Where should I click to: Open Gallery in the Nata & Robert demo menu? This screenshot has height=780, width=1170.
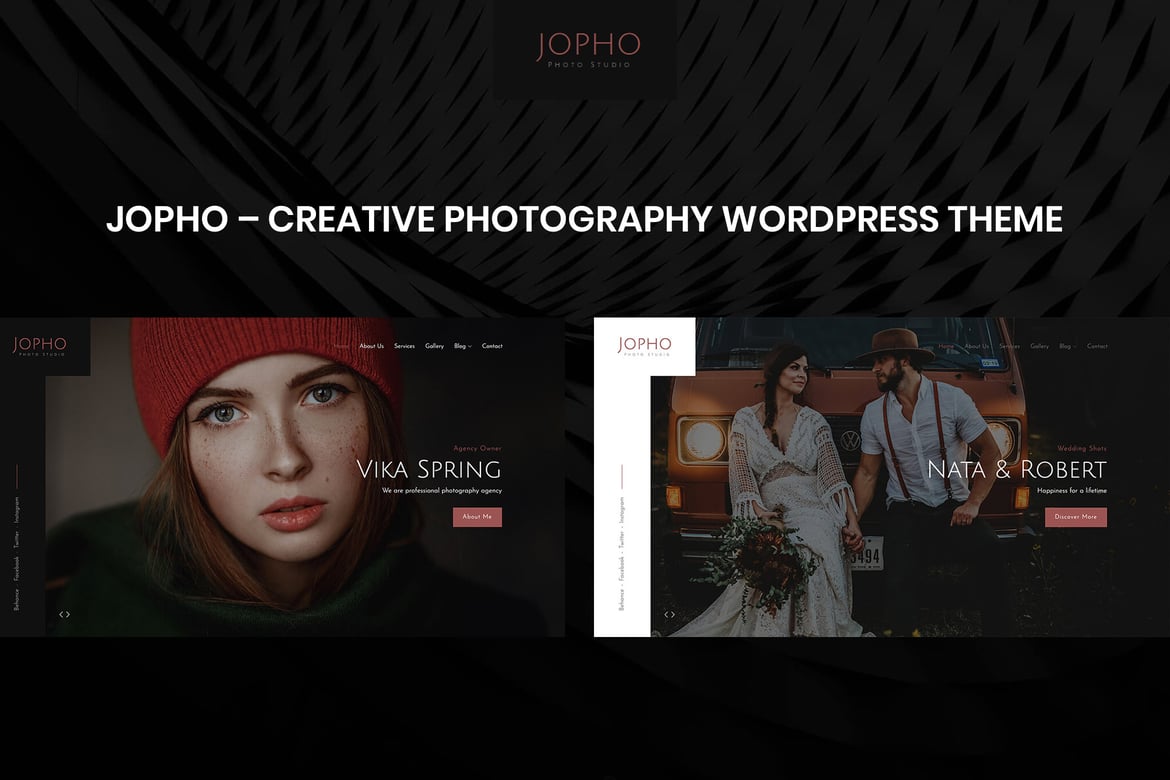tap(1039, 346)
